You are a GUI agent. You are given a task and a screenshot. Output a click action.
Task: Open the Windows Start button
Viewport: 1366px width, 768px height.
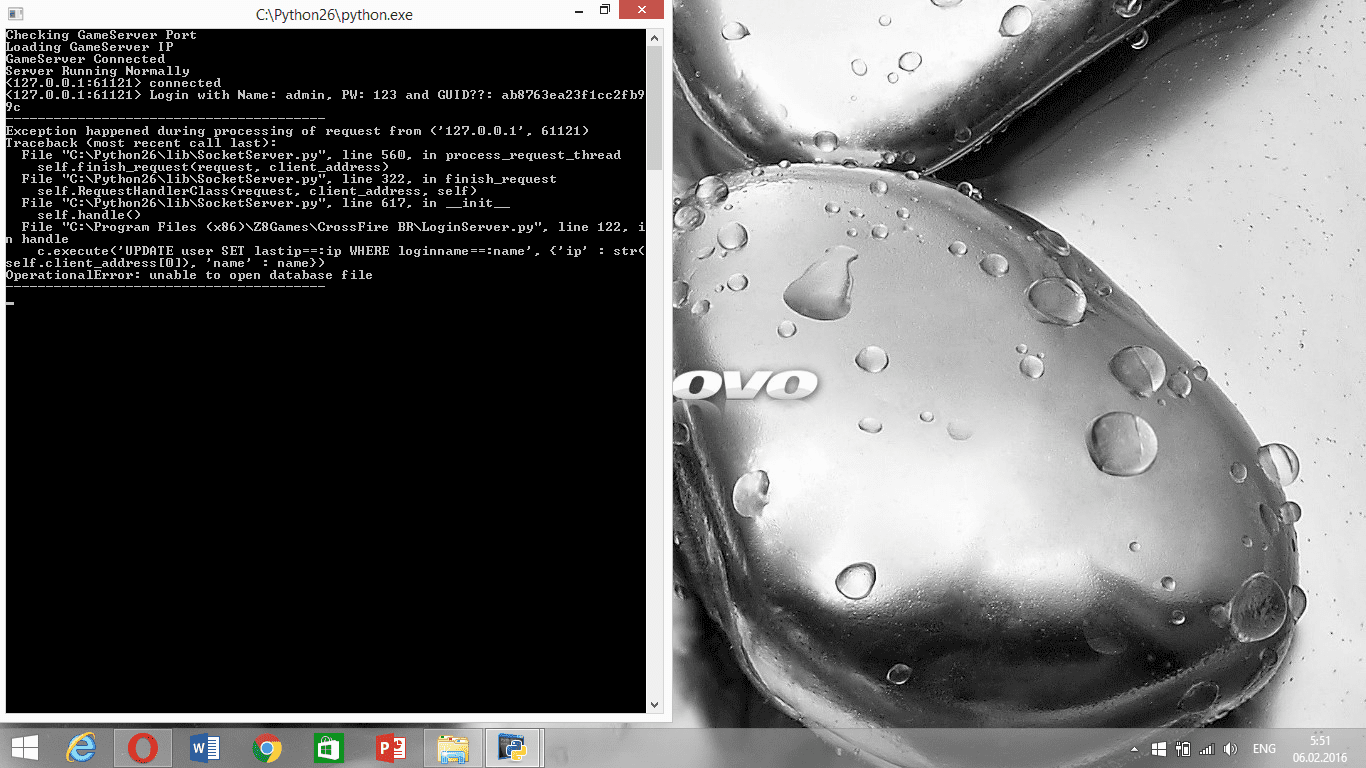(x=24, y=748)
